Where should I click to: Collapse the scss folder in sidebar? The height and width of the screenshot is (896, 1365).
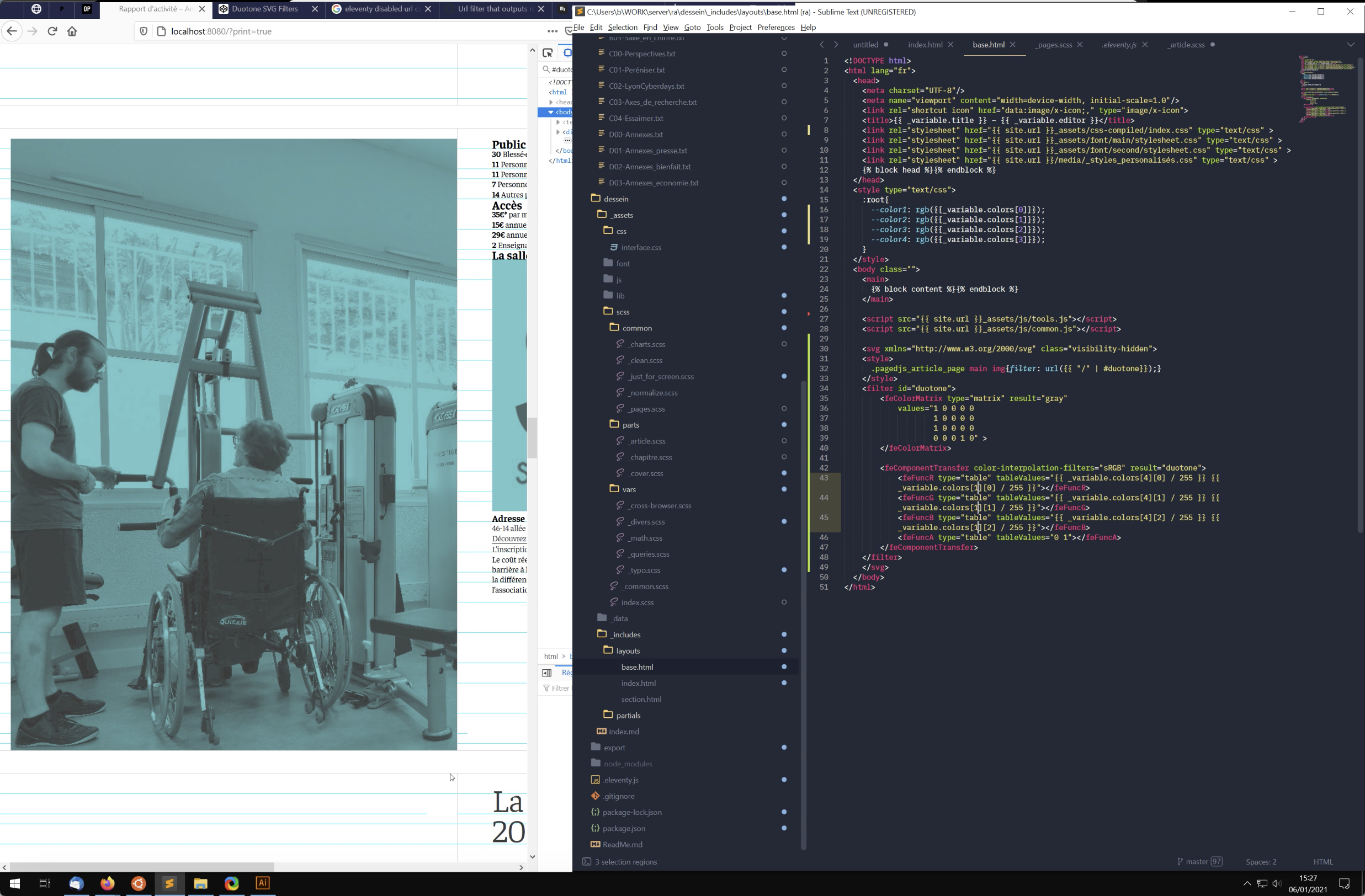tap(608, 311)
